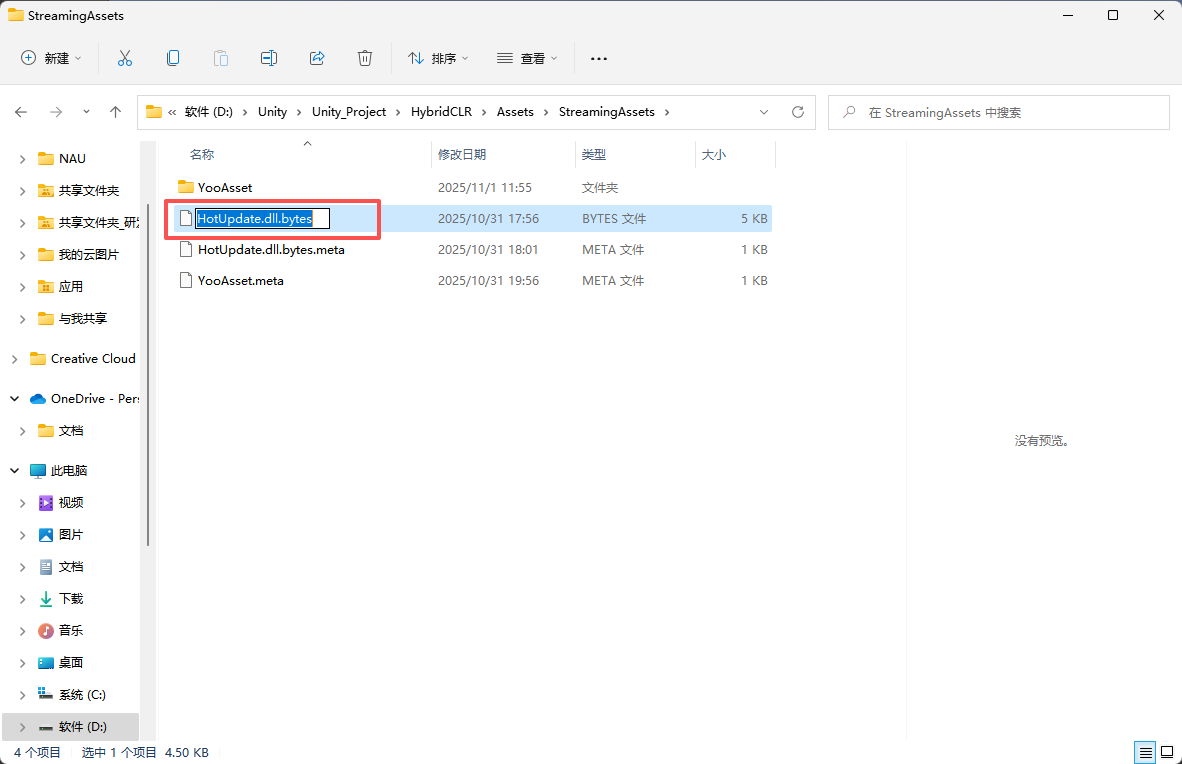Select the YooAsset.meta file
Viewport: 1182px width, 764px height.
pyautogui.click(x=240, y=281)
